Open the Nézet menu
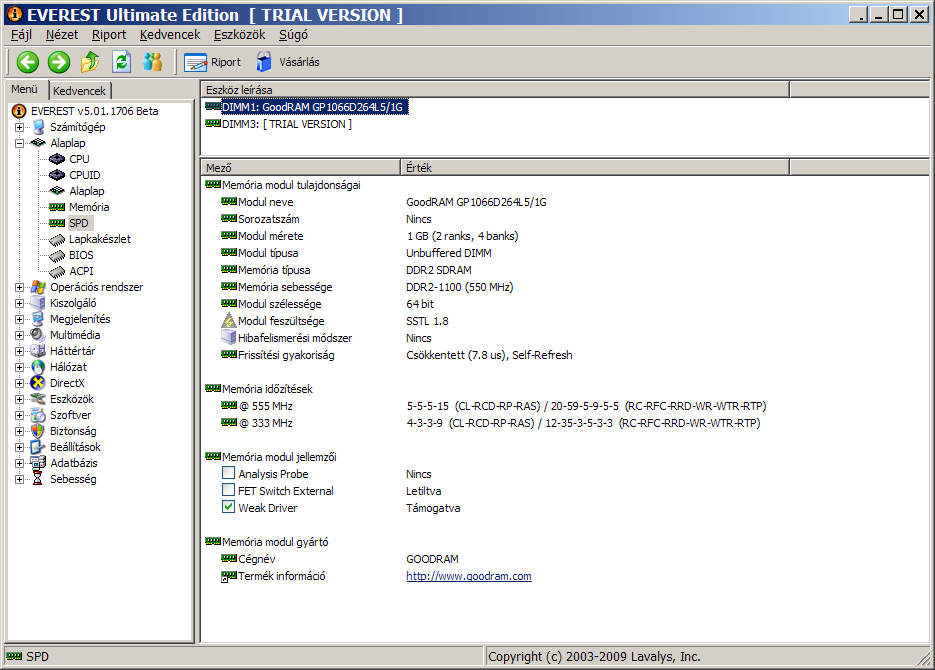Screen dimensions: 935x670 [x=62, y=35]
